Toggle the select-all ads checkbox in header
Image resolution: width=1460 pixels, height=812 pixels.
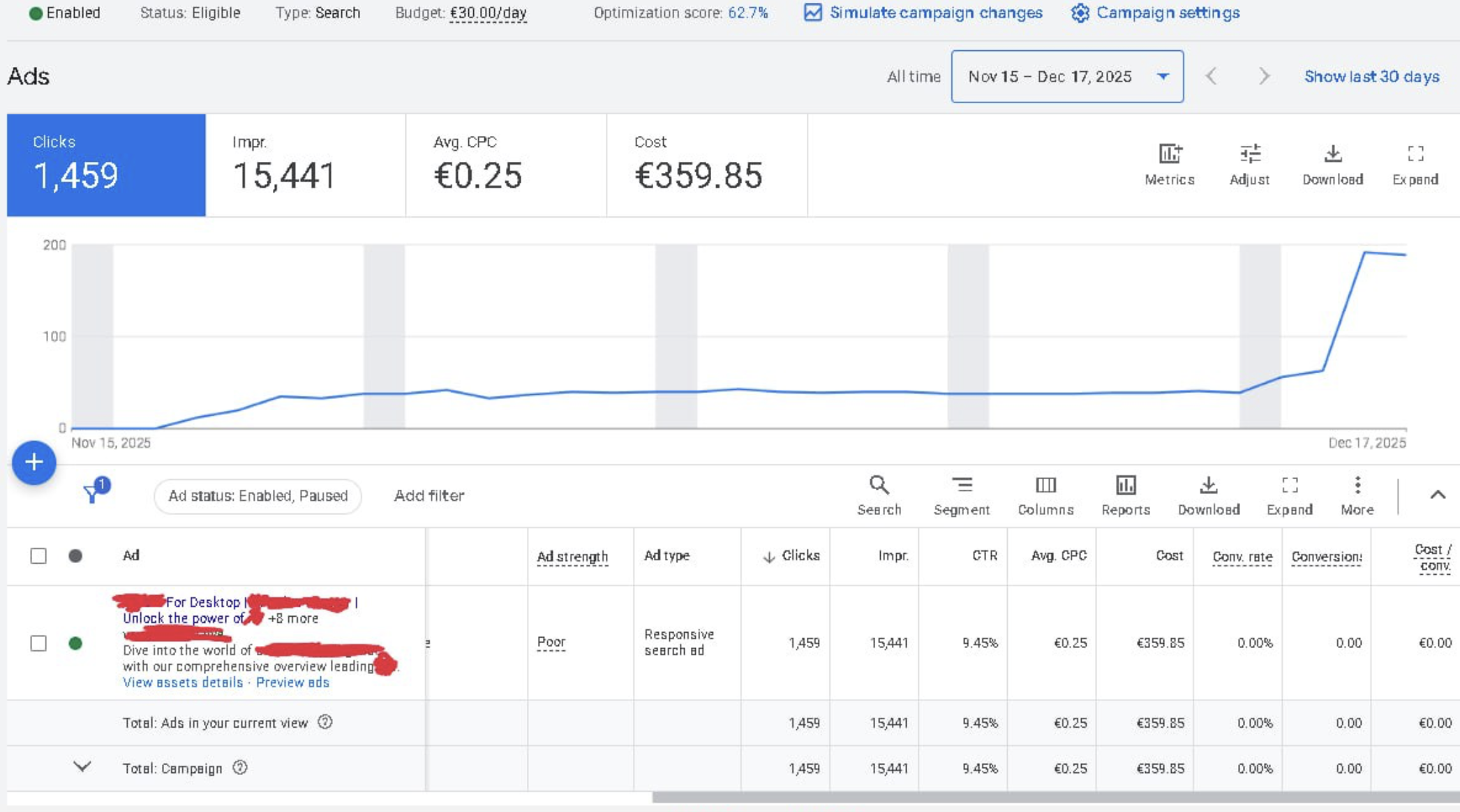click(x=38, y=556)
